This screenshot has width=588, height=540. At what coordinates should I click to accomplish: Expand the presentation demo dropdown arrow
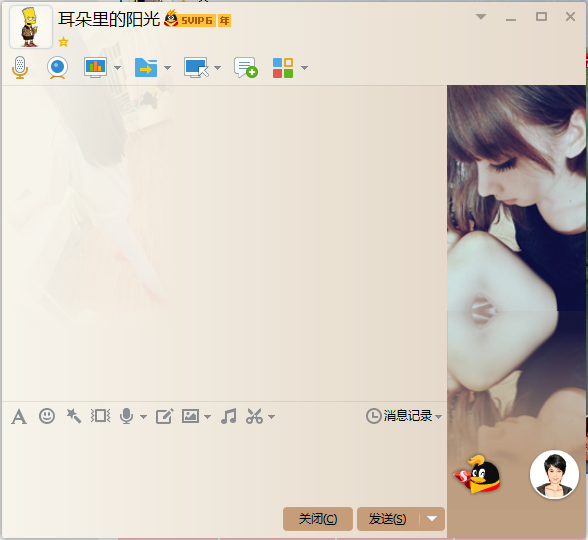tap(117, 68)
